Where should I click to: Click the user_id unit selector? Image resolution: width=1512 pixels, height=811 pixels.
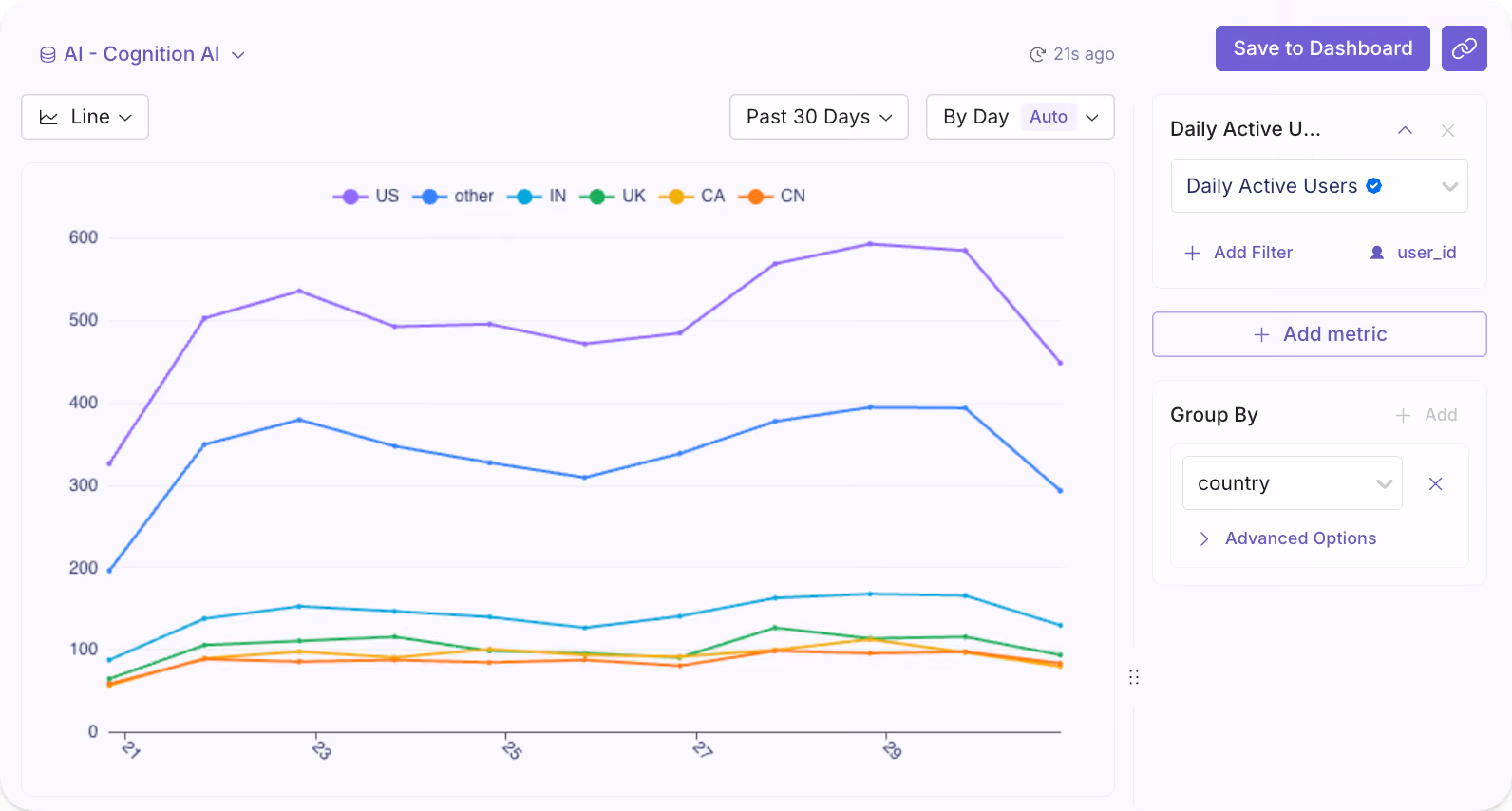tap(1413, 253)
